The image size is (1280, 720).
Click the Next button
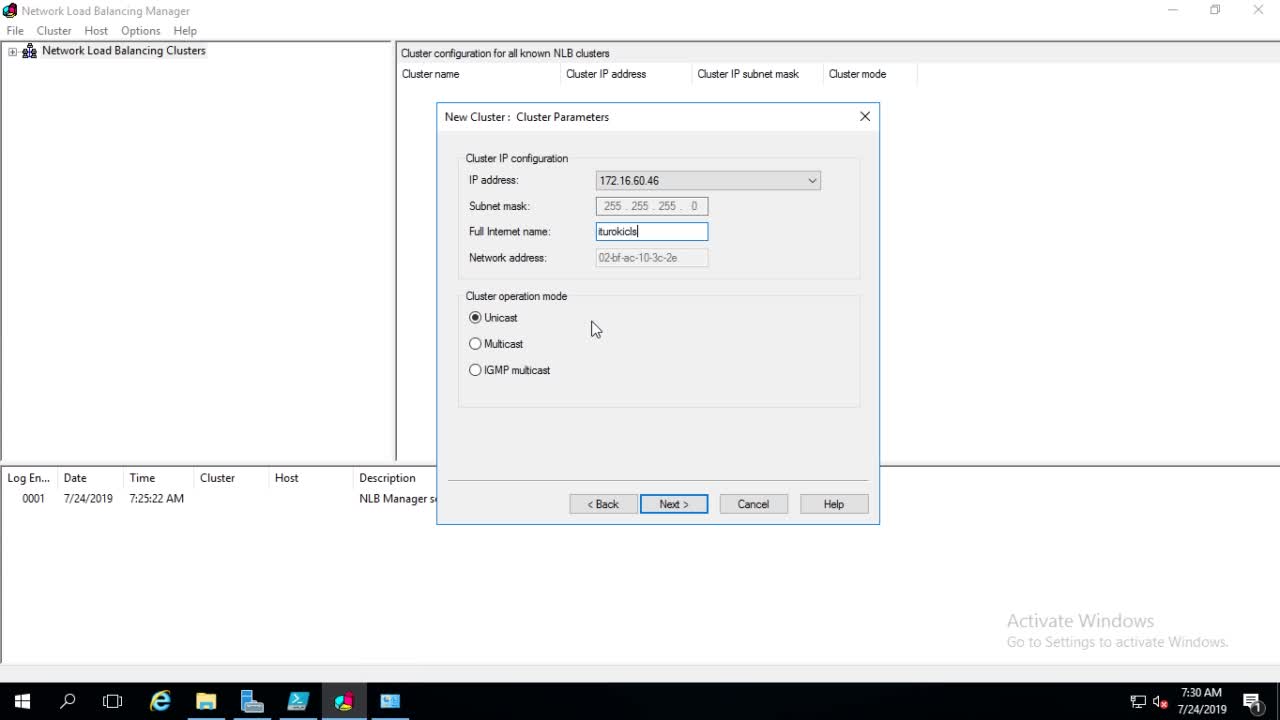click(x=674, y=504)
